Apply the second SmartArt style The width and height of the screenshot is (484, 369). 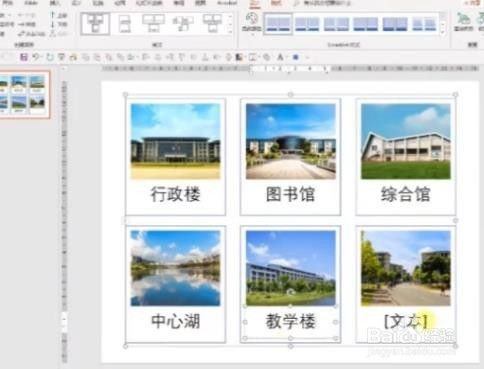307,24
